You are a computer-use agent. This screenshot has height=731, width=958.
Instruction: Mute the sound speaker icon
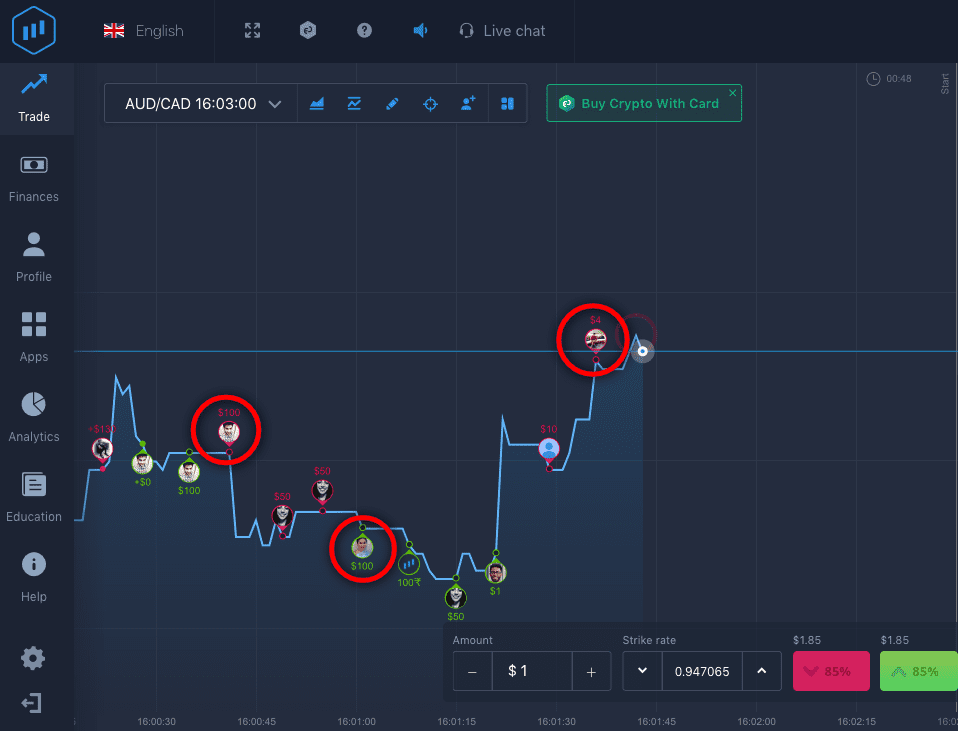(x=420, y=31)
